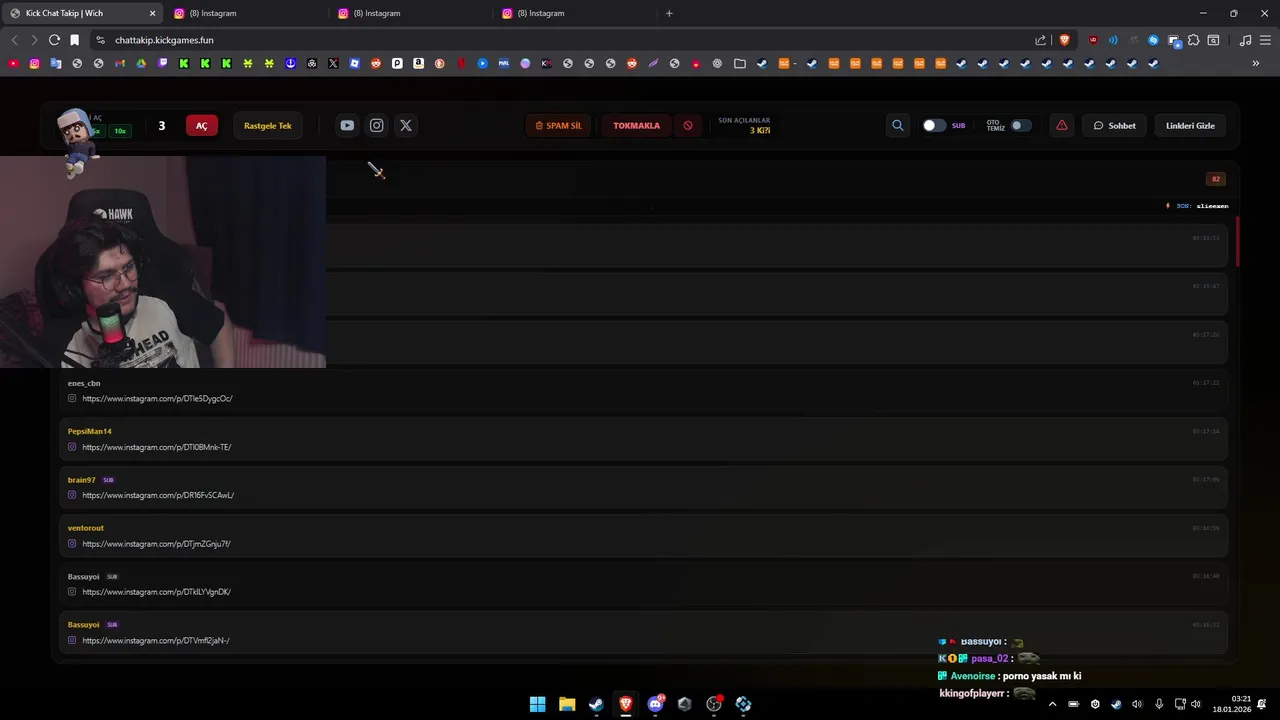This screenshot has height=720, width=1280.
Task: Toggle the SUB filter switch
Action: click(934, 125)
